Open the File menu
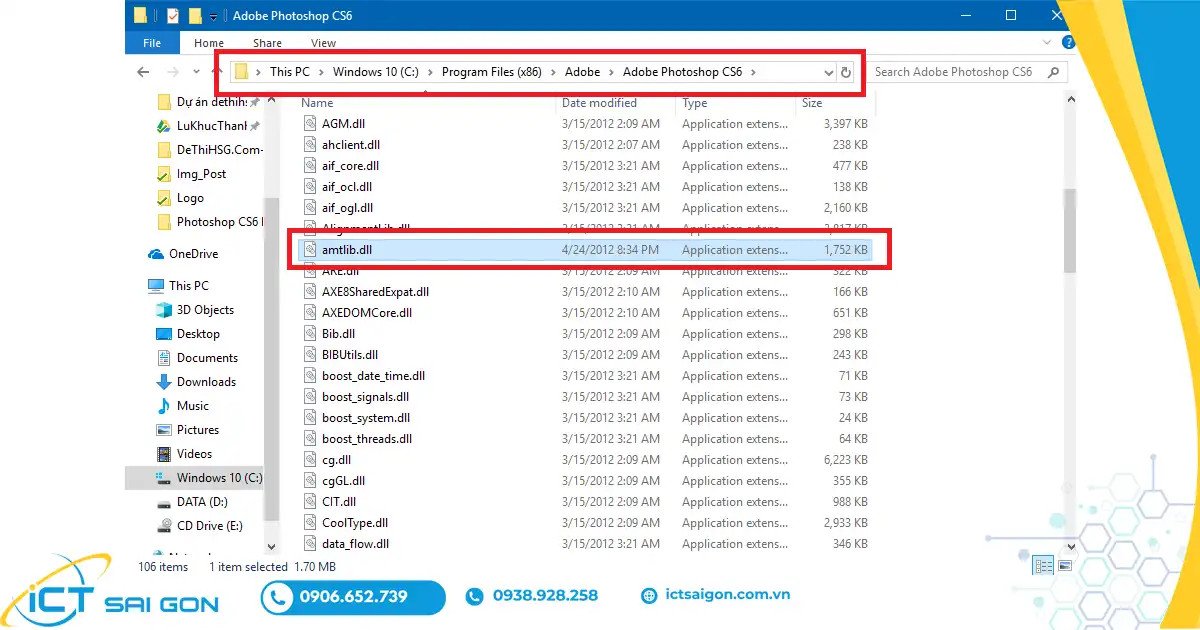The height and width of the screenshot is (630, 1200). tap(151, 43)
